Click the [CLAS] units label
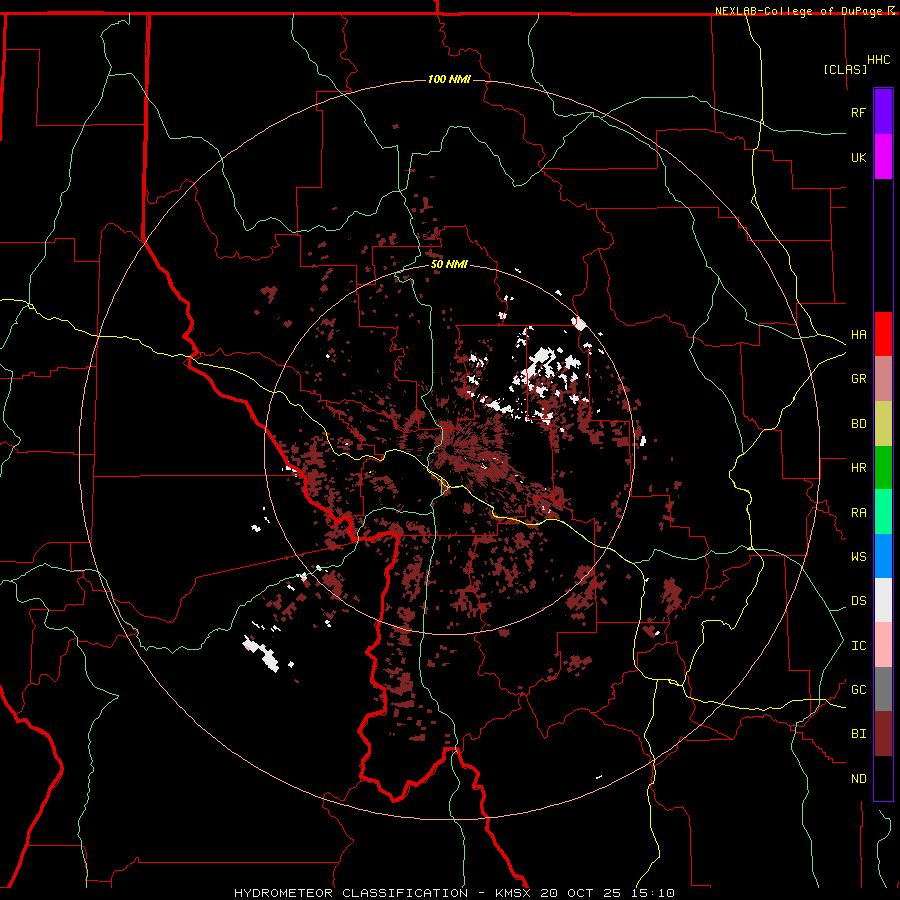This screenshot has height=900, width=900. click(845, 69)
